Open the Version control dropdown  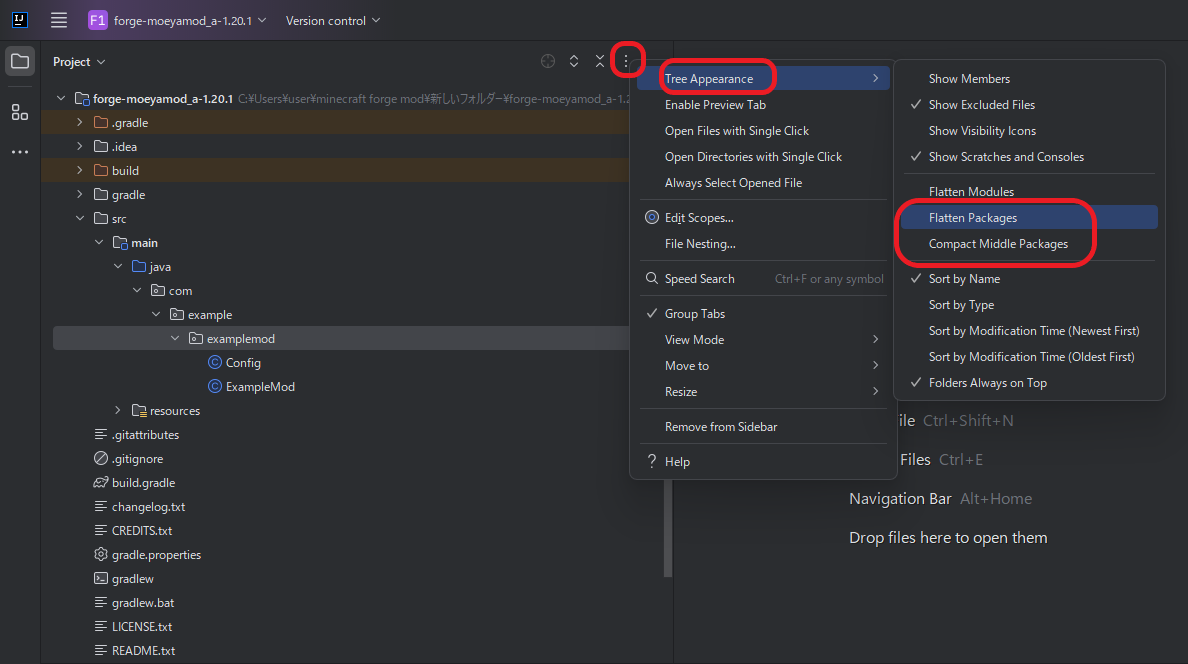[x=332, y=21]
